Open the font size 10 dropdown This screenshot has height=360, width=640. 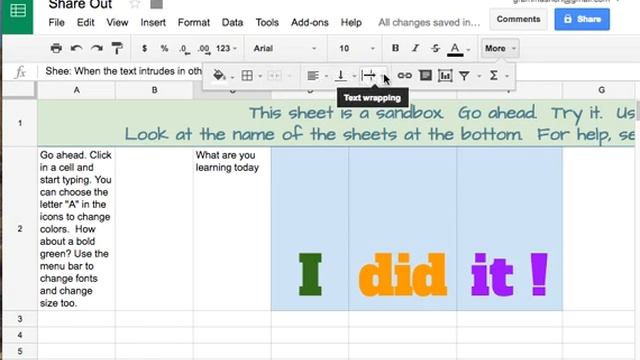tap(356, 48)
